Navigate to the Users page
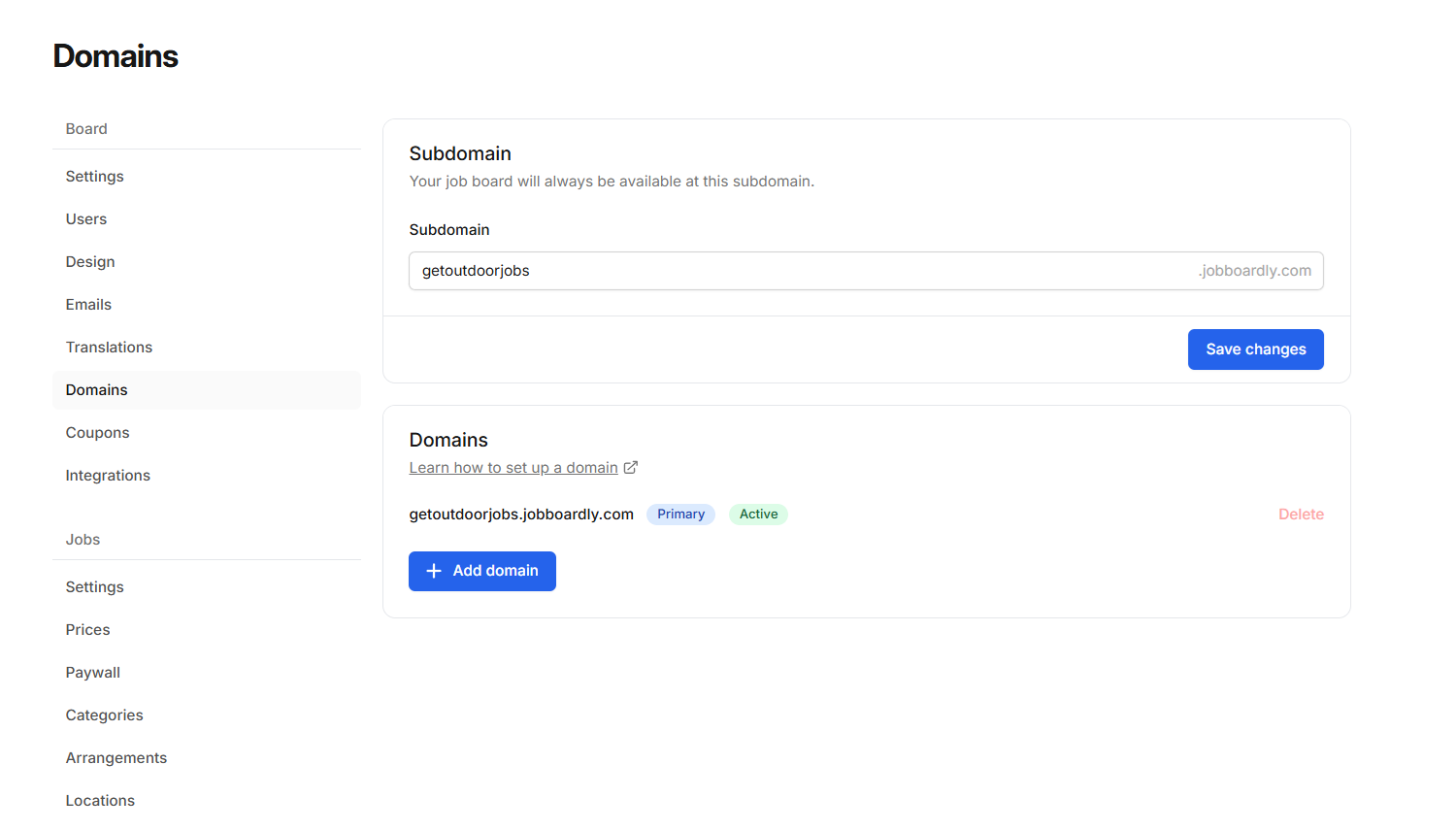This screenshot has width=1456, height=831. coord(85,218)
